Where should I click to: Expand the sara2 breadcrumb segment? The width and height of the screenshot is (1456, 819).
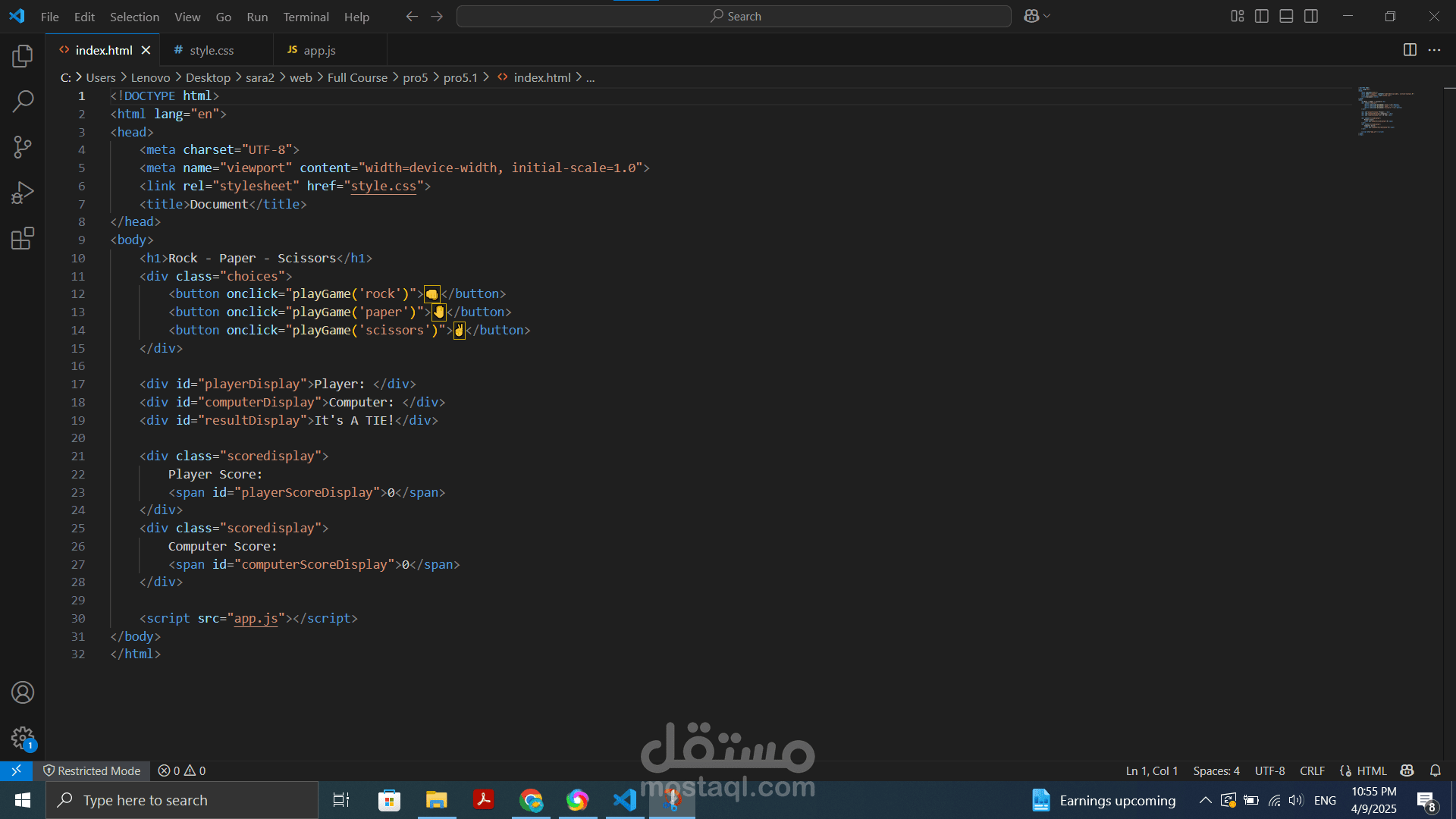(x=260, y=77)
